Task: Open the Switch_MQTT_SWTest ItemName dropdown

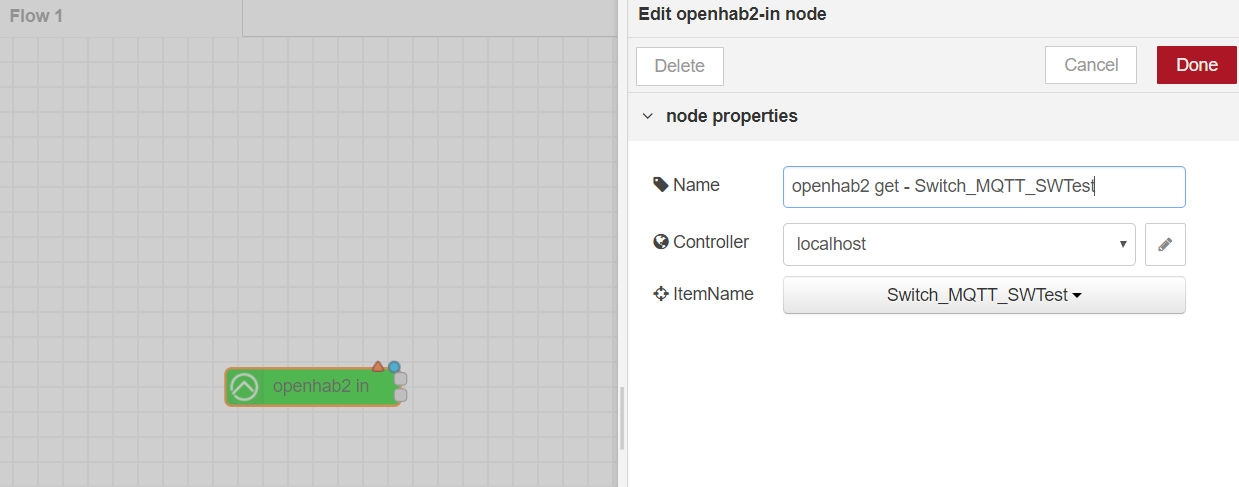Action: (x=983, y=295)
